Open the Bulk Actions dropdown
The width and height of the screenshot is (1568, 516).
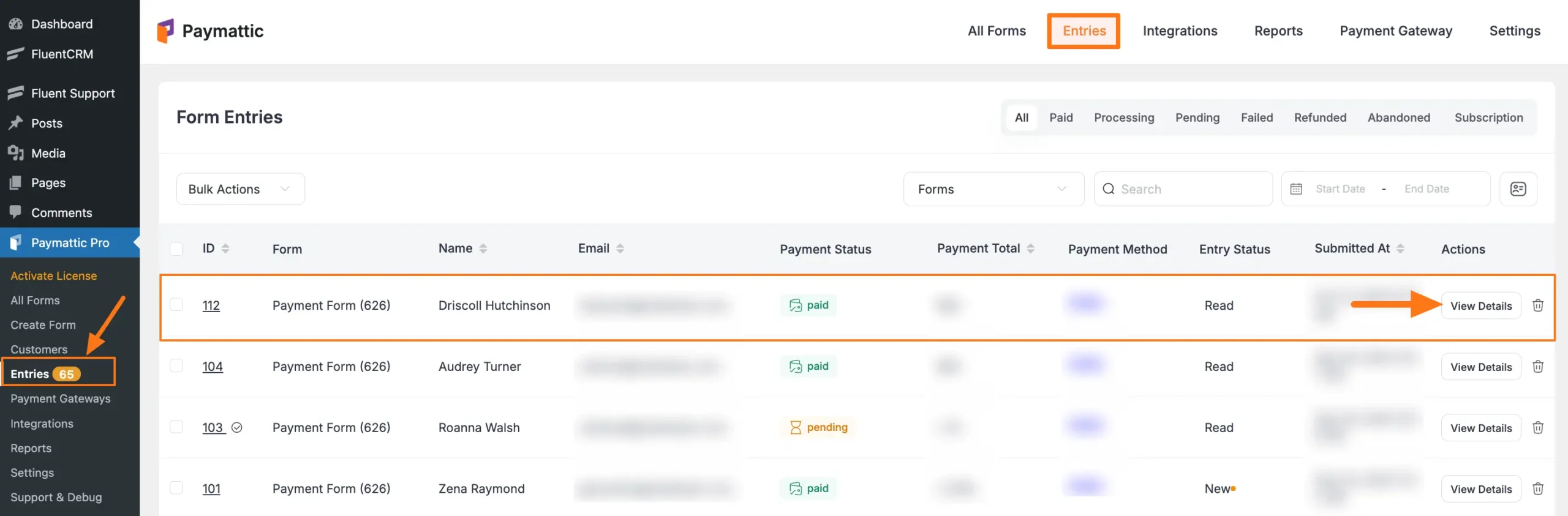coord(240,189)
